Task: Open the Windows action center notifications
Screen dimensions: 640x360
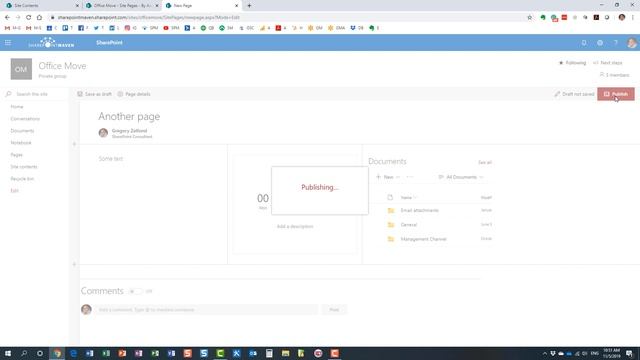Action: click(629, 353)
